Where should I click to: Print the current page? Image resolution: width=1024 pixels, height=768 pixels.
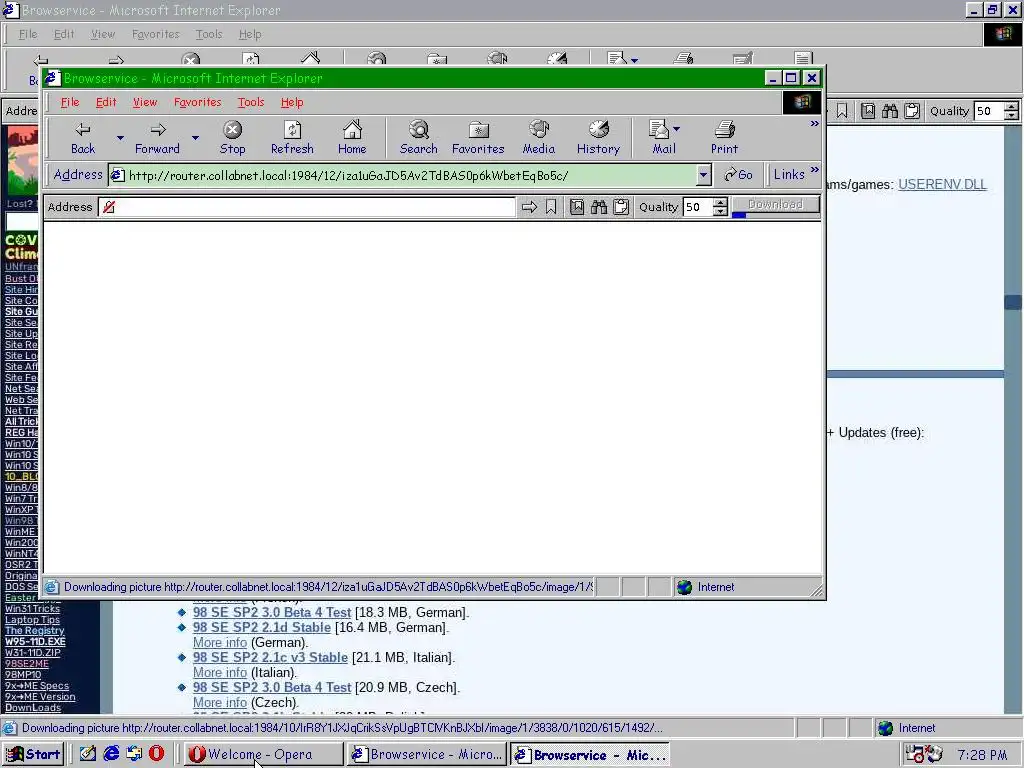[x=724, y=138]
